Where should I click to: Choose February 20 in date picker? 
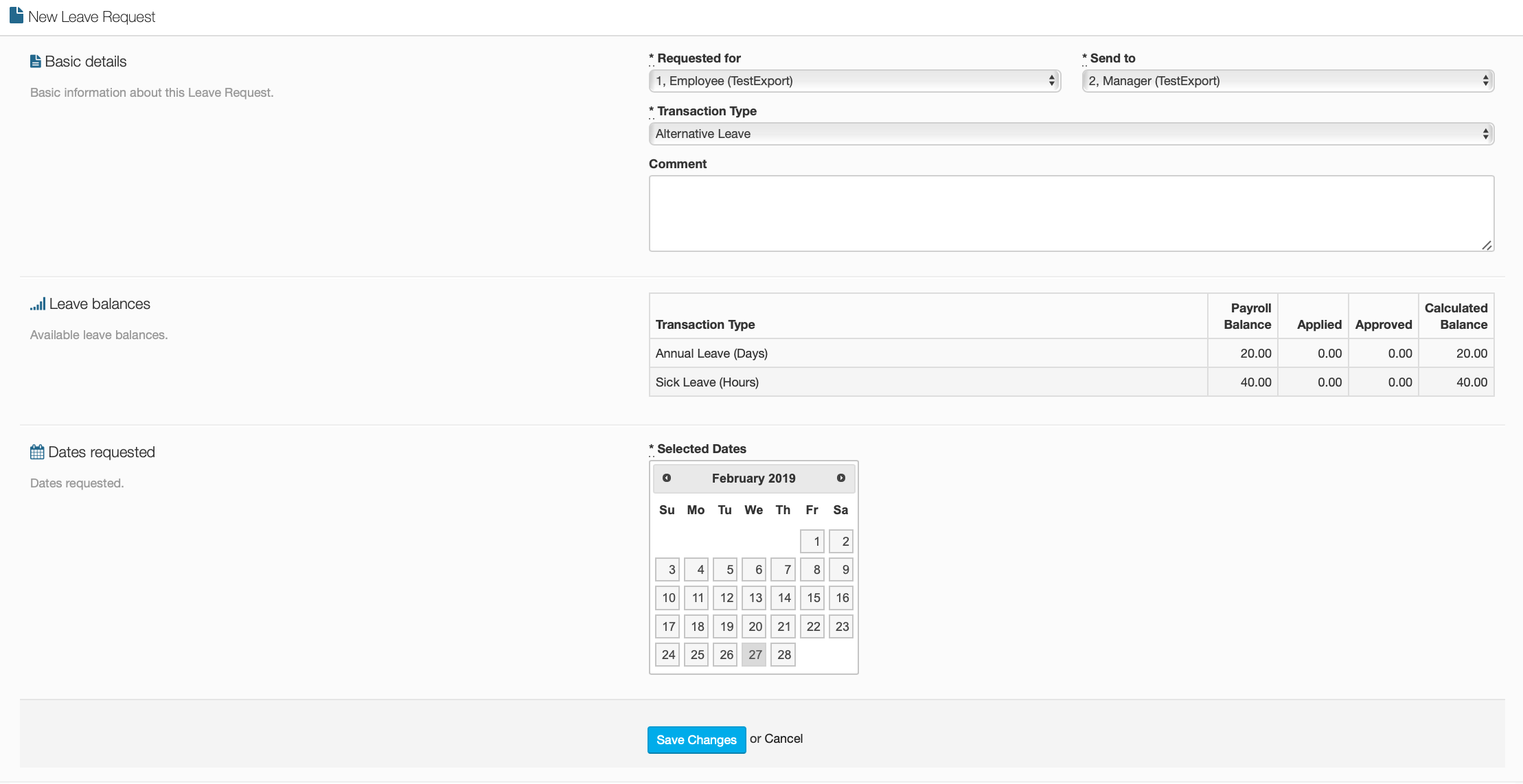tap(754, 626)
